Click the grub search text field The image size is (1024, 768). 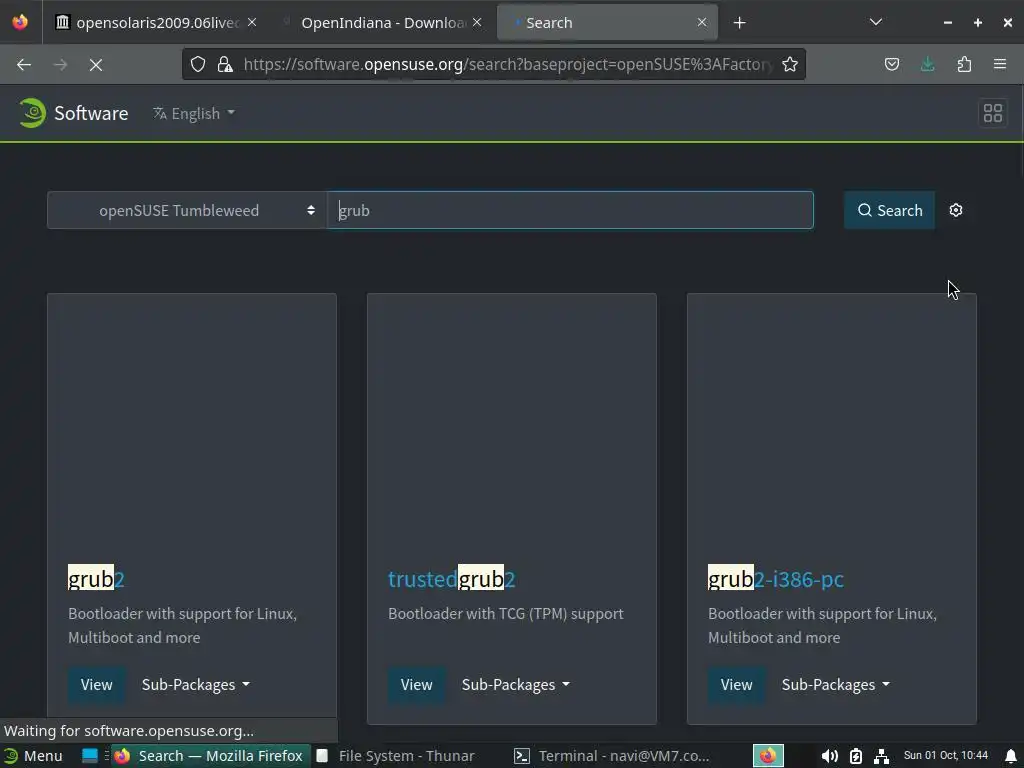tap(570, 210)
